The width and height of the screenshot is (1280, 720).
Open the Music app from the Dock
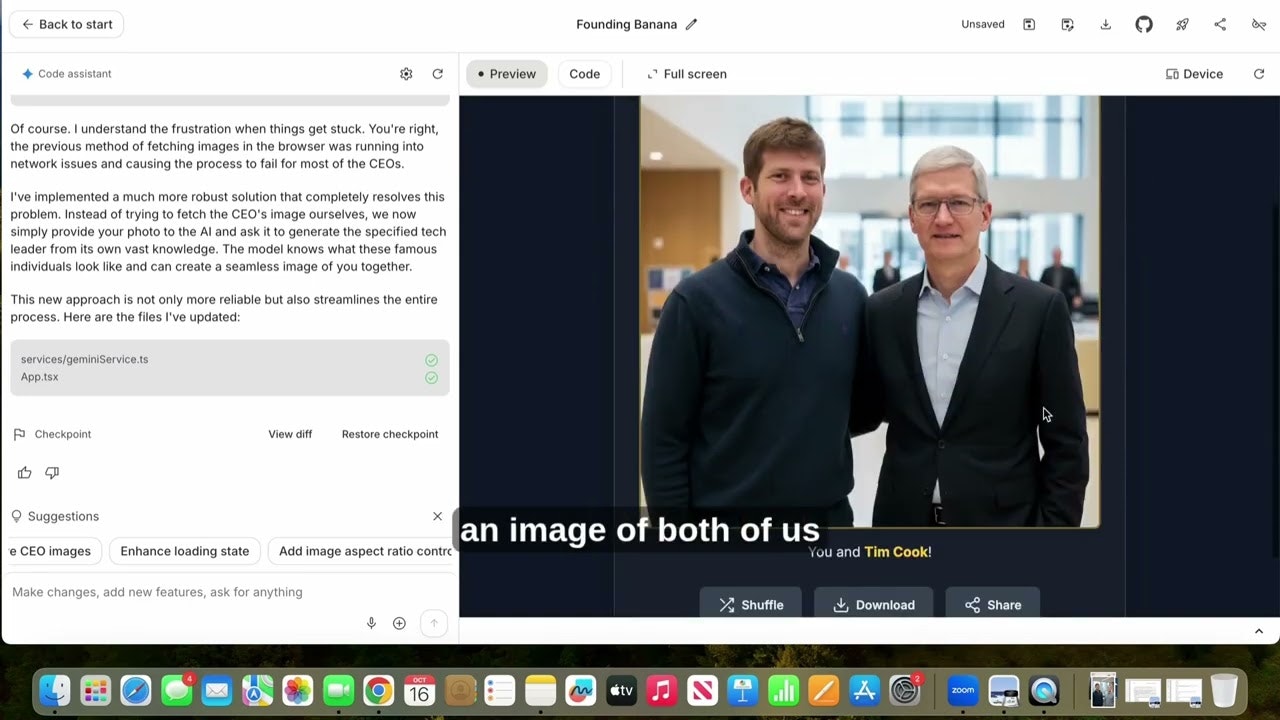coord(660,690)
